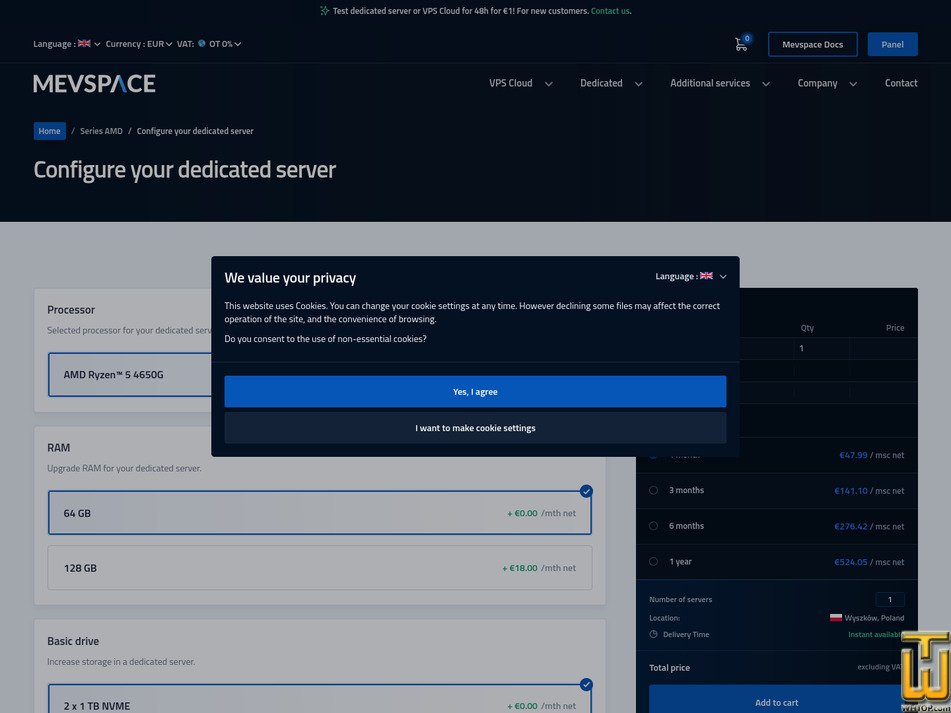Expand the Additional services menu
The height and width of the screenshot is (713, 951).
click(720, 84)
